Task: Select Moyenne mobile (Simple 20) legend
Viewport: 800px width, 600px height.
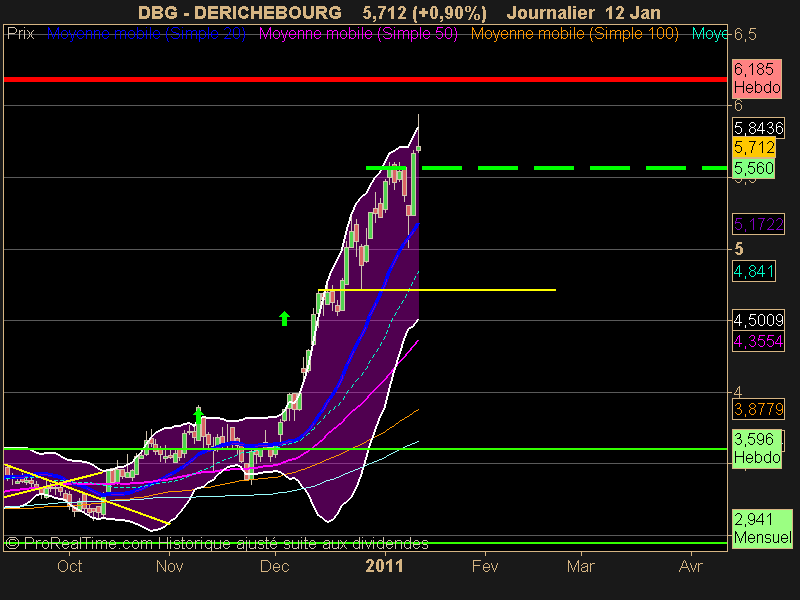Action: (146, 34)
